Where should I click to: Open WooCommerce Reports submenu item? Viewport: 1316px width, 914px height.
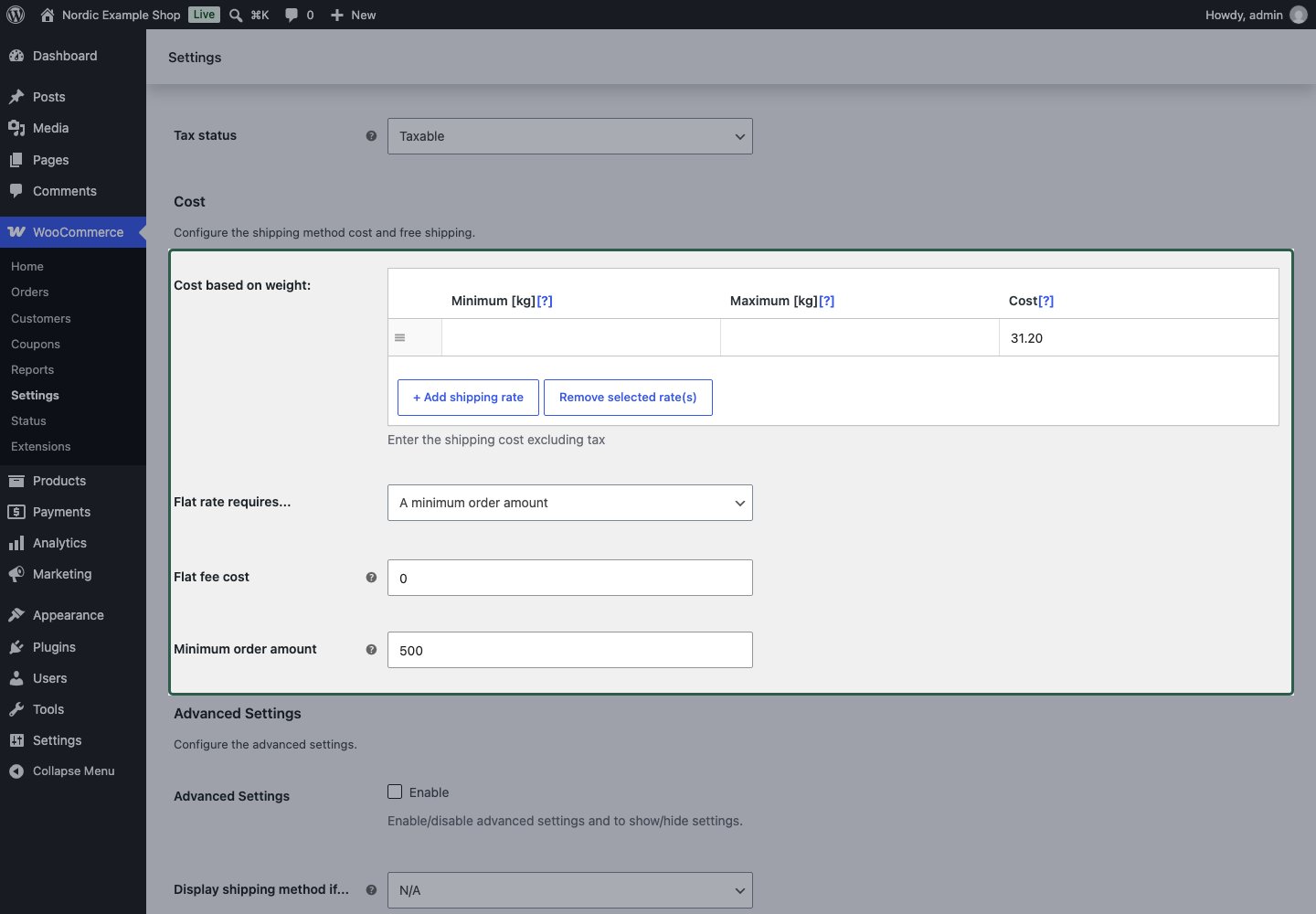(33, 370)
